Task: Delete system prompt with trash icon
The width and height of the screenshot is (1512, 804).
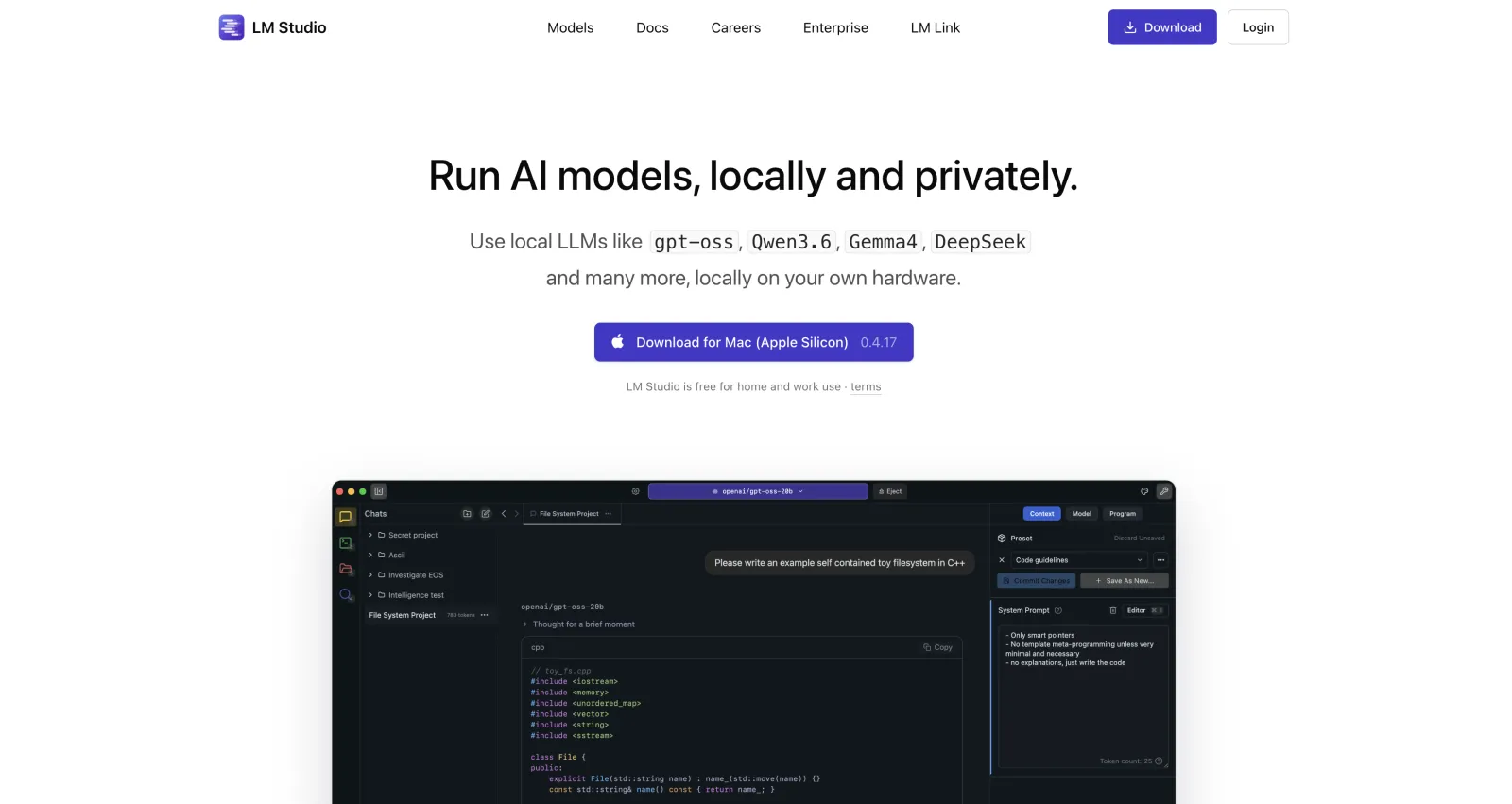Action: pyautogui.click(x=1113, y=610)
